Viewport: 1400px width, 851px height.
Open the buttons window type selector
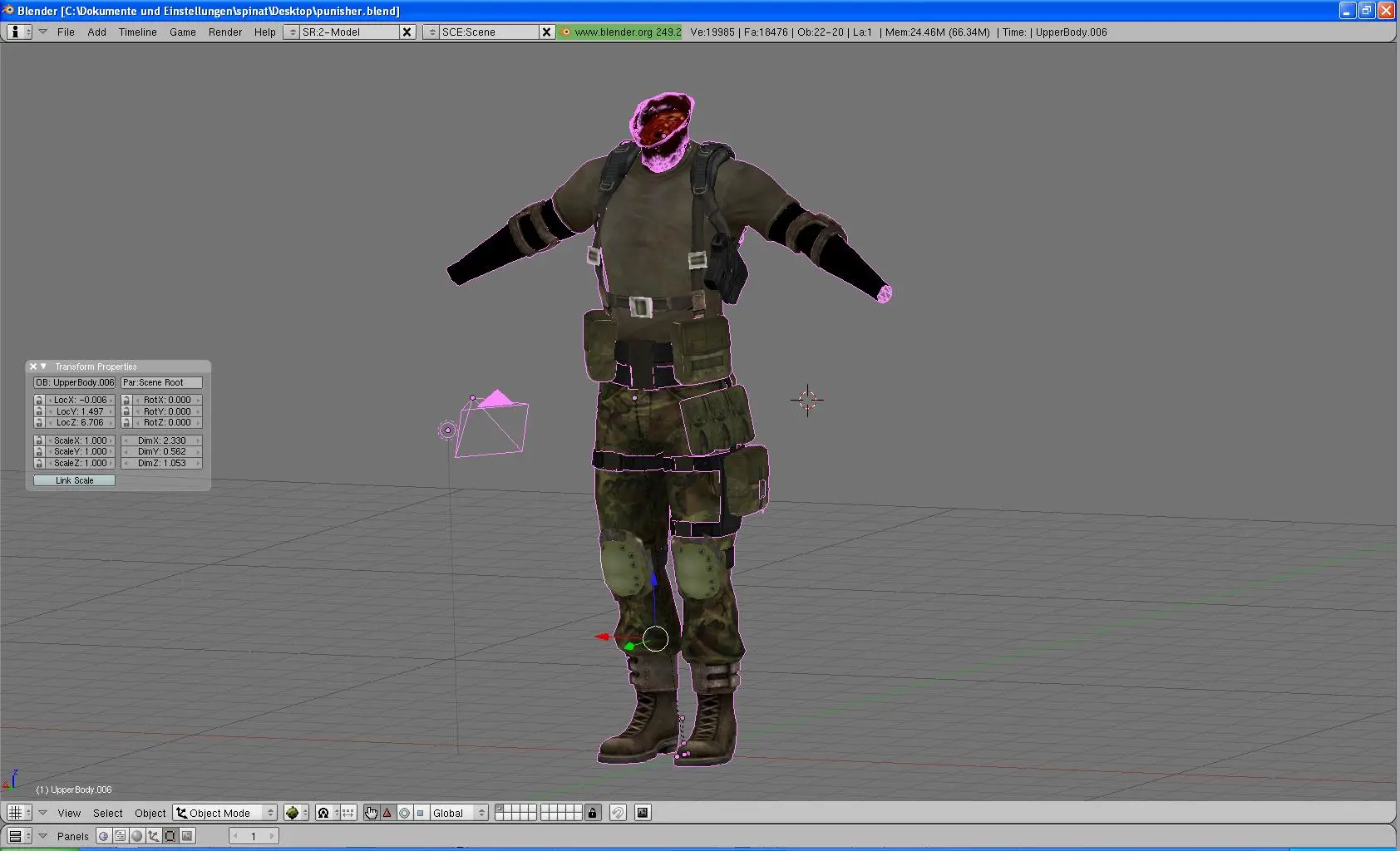coord(19,836)
